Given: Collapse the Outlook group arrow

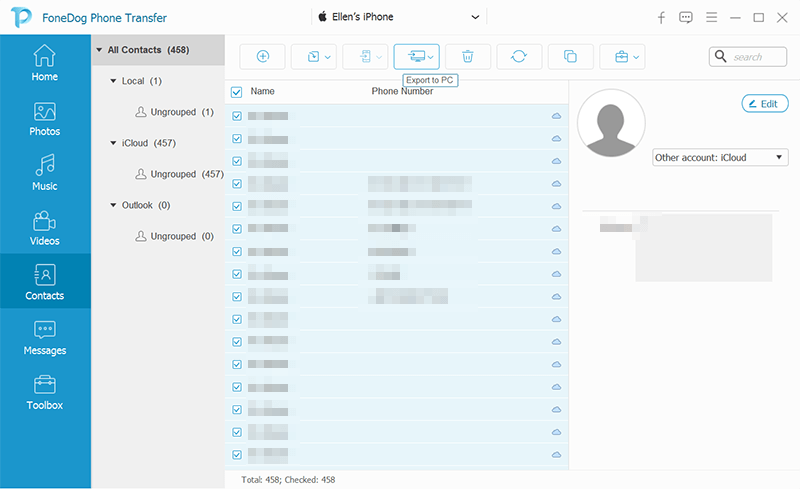Looking at the screenshot, I should point(113,205).
